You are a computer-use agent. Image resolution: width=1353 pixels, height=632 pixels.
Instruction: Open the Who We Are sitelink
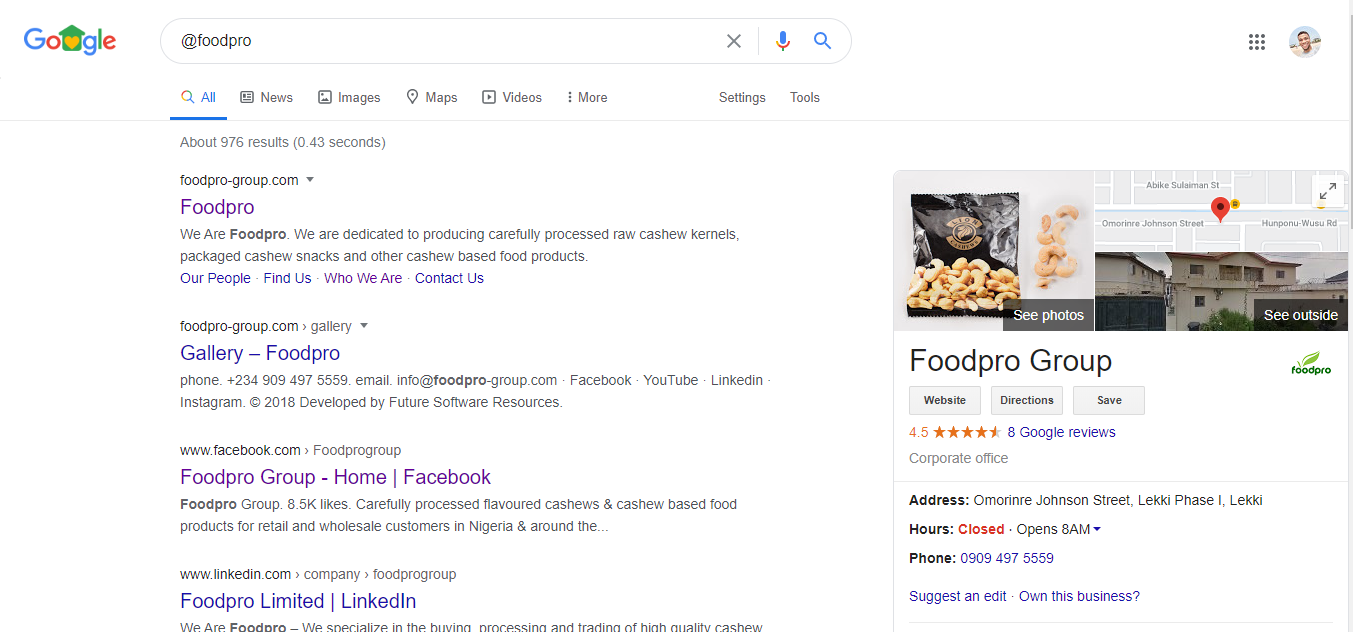pos(363,278)
